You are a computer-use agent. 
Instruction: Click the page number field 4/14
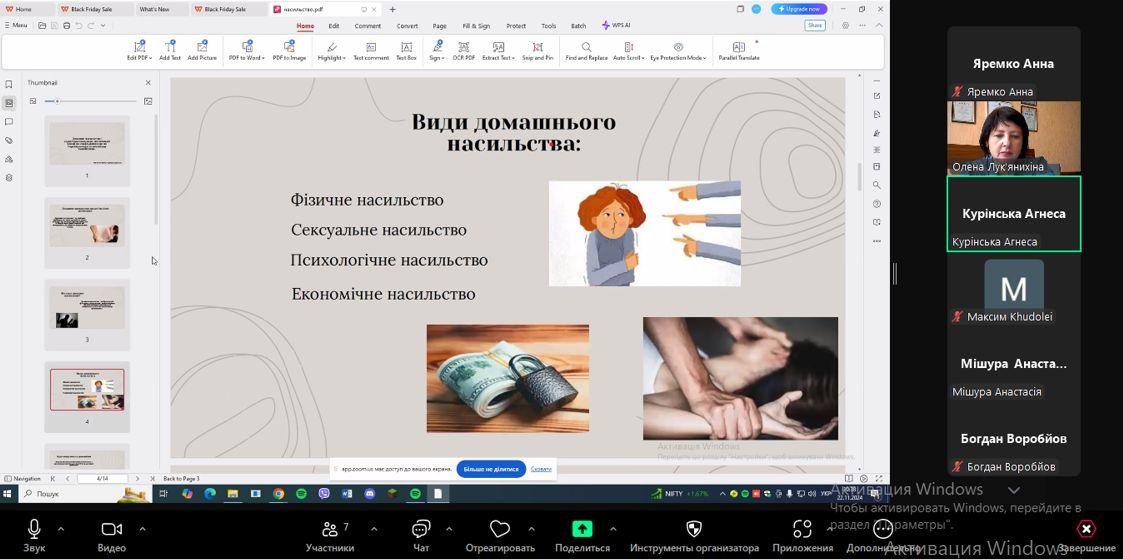point(102,478)
